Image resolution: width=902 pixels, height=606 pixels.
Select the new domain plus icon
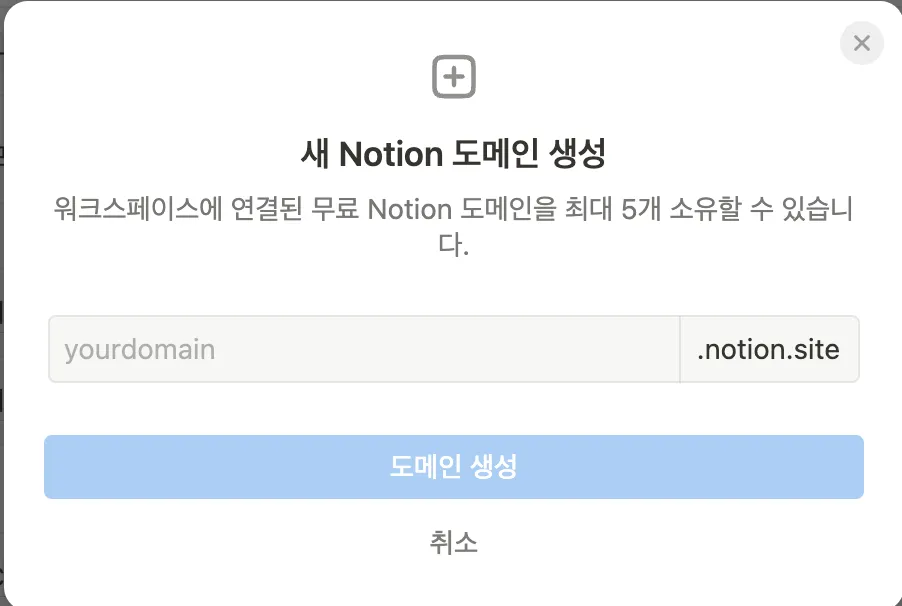pos(454,77)
